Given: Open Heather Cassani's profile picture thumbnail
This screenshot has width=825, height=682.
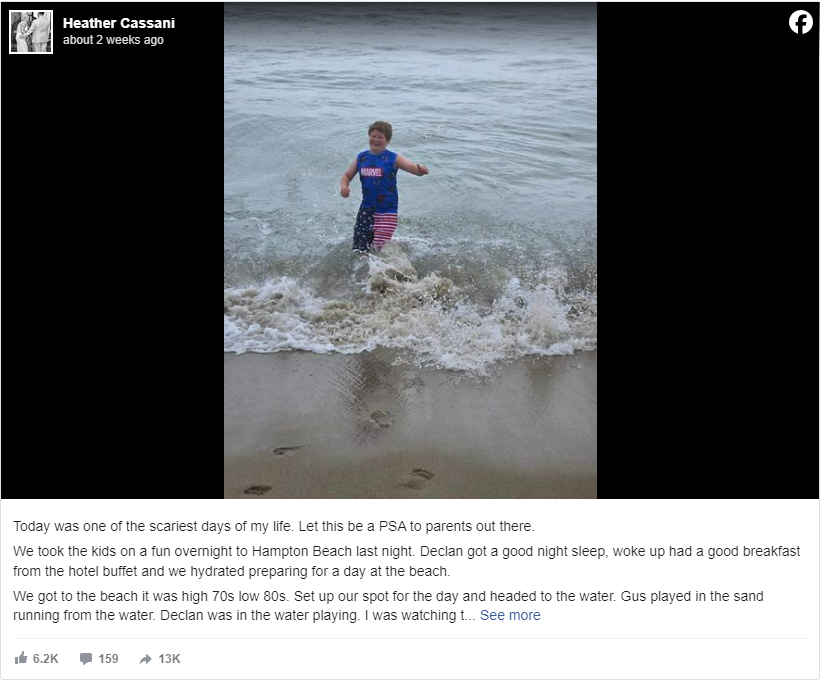Looking at the screenshot, I should coord(31,32).
